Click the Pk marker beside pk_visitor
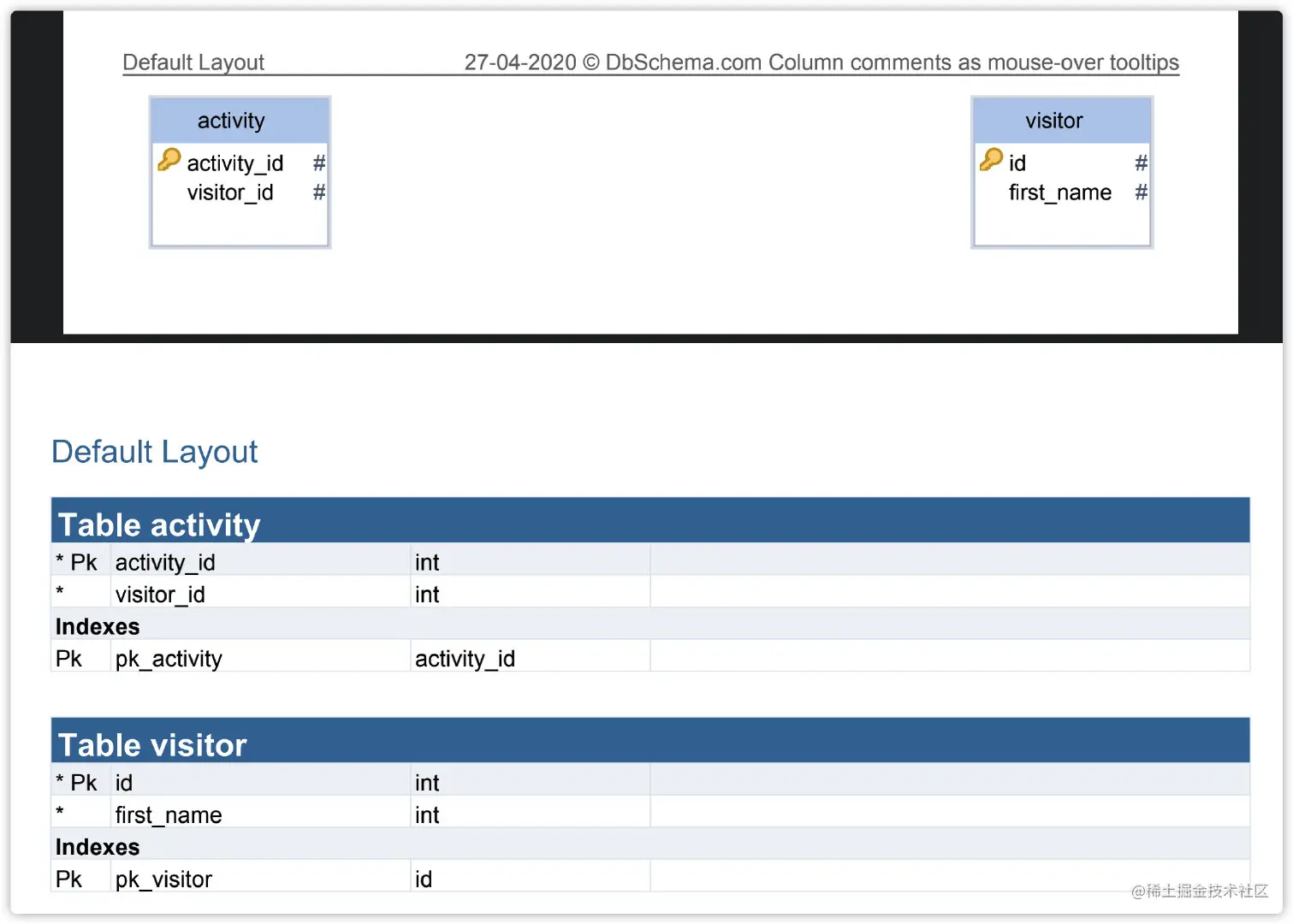Screen dimensions: 1293x924 (x=68, y=880)
